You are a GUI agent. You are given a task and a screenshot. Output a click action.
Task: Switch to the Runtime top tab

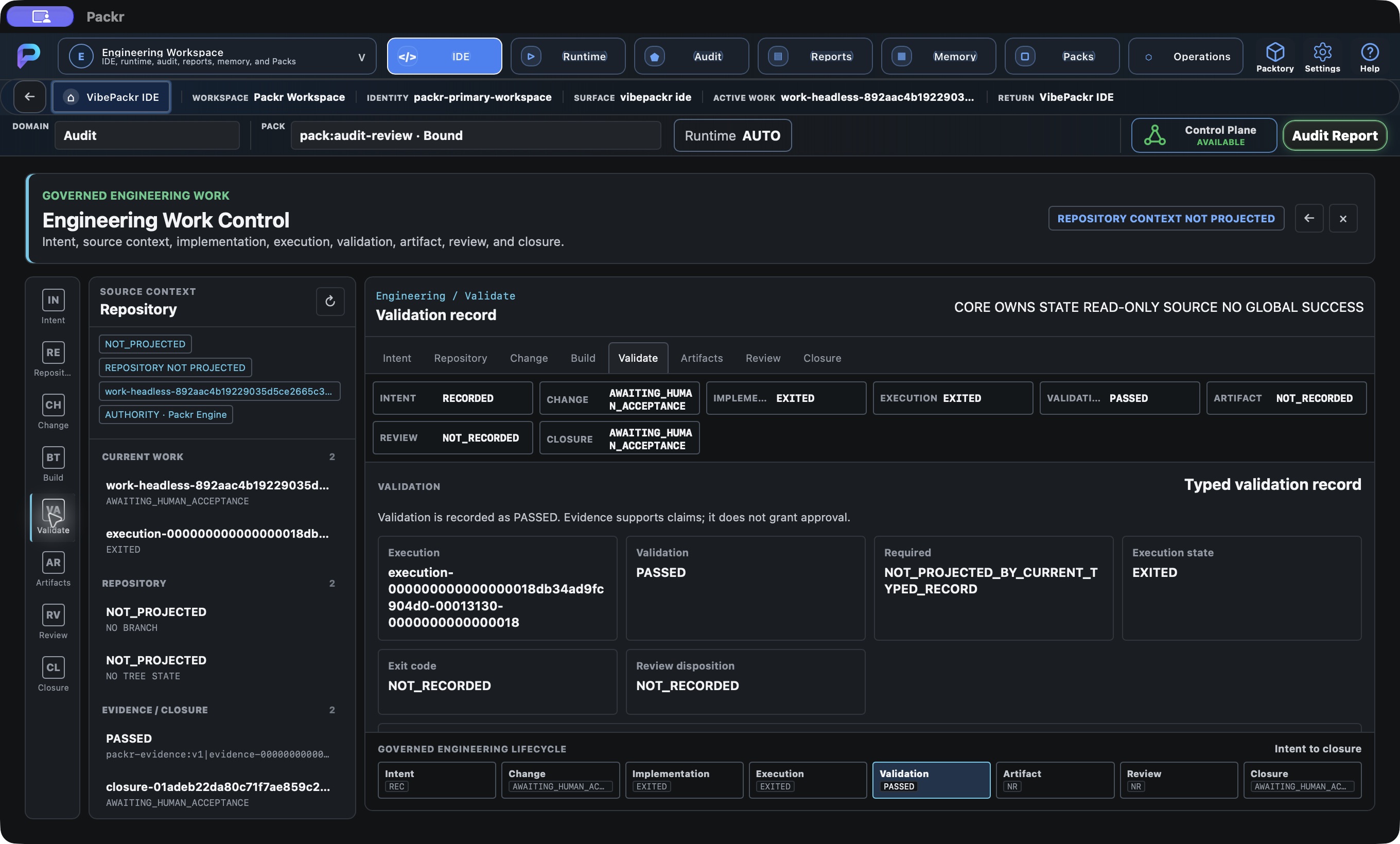568,56
